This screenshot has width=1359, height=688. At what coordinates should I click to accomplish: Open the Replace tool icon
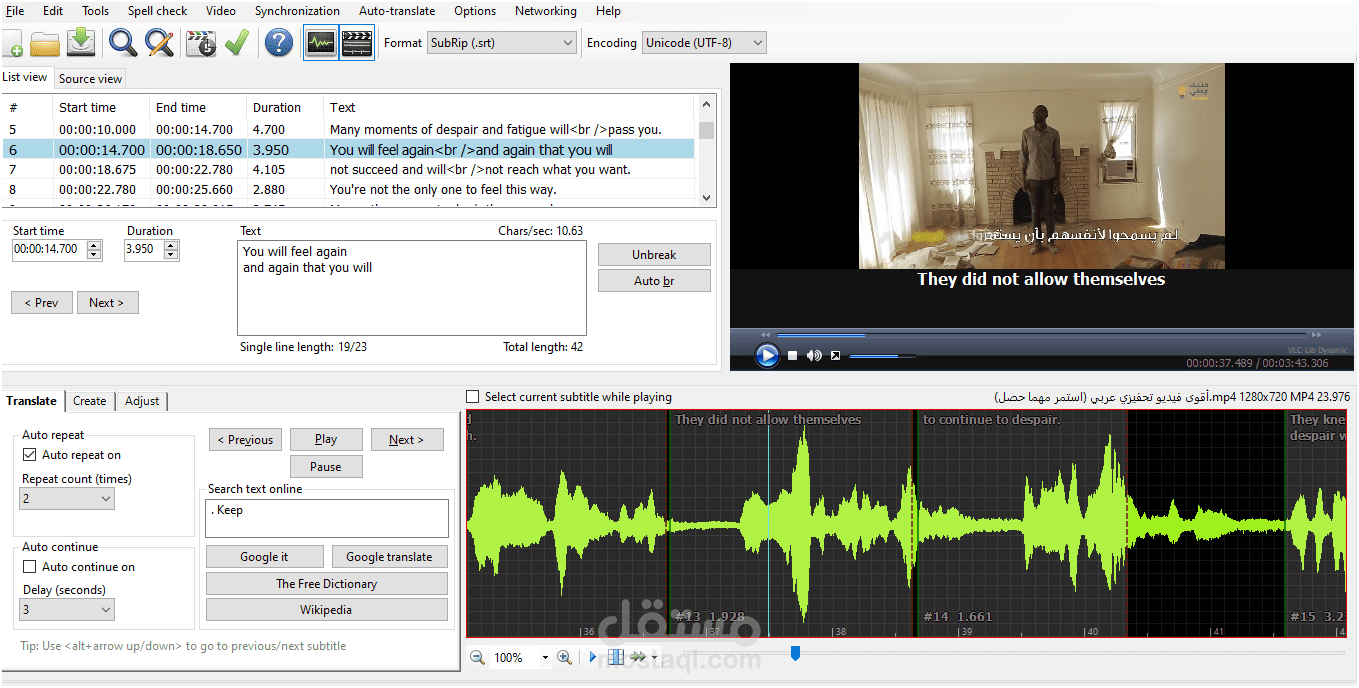[x=159, y=43]
